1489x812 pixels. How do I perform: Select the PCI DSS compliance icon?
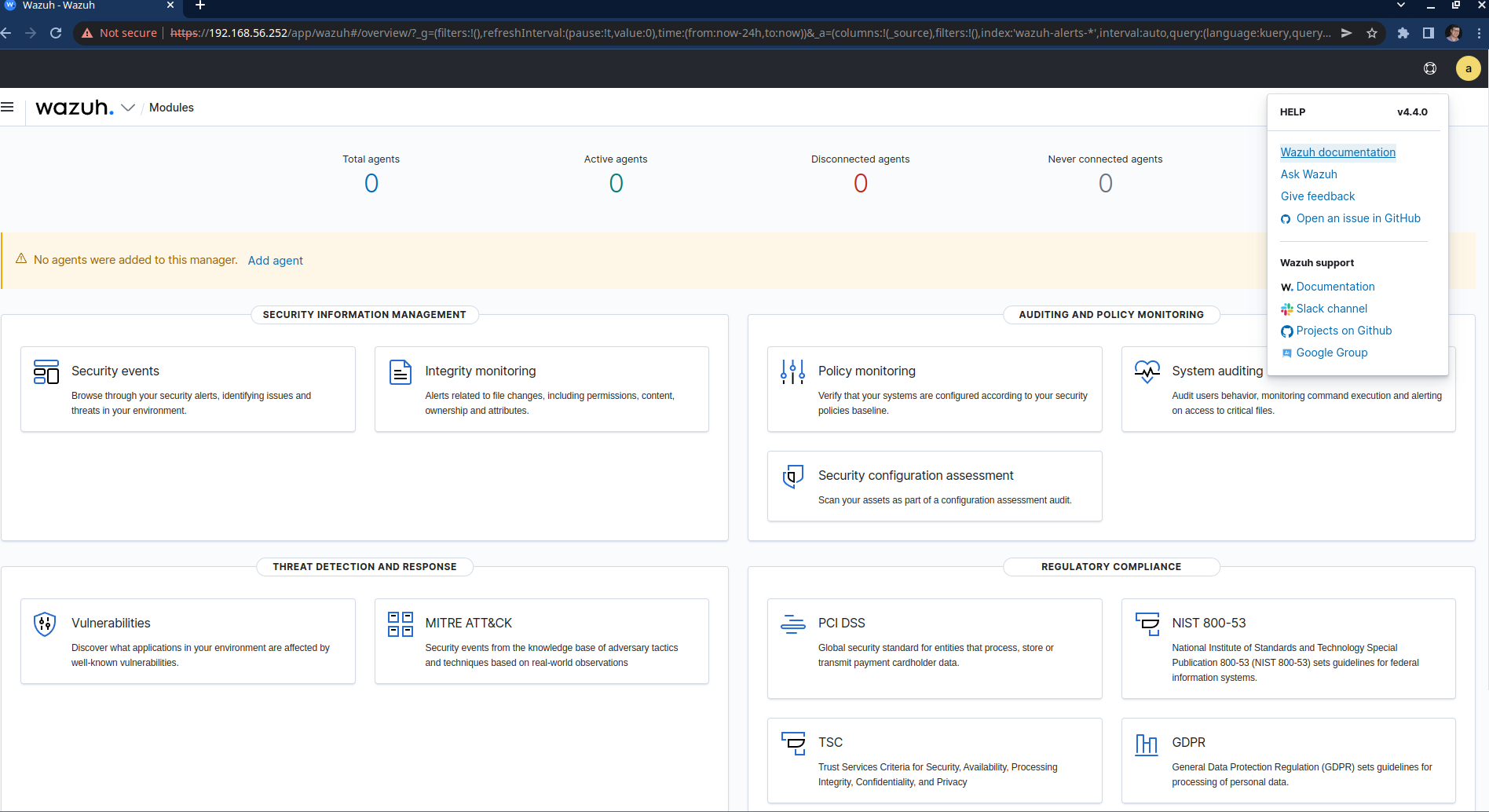[x=793, y=624]
